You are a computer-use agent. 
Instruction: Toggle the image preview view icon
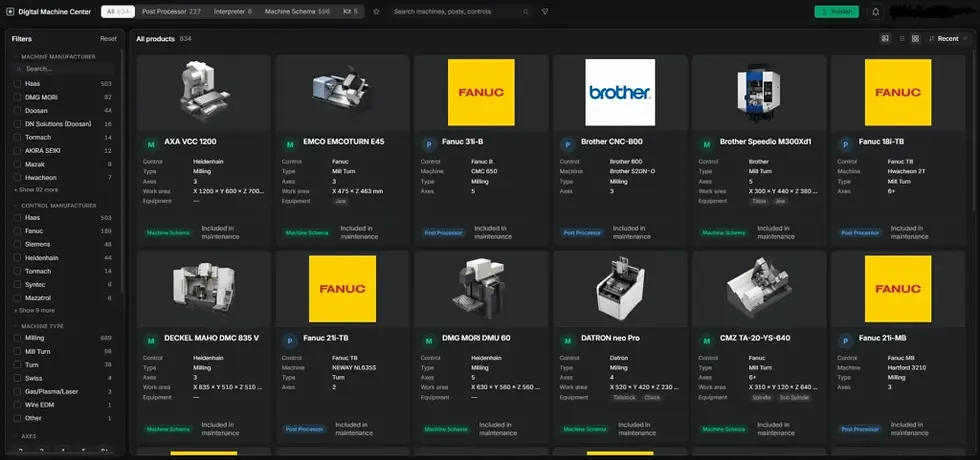tap(885, 39)
